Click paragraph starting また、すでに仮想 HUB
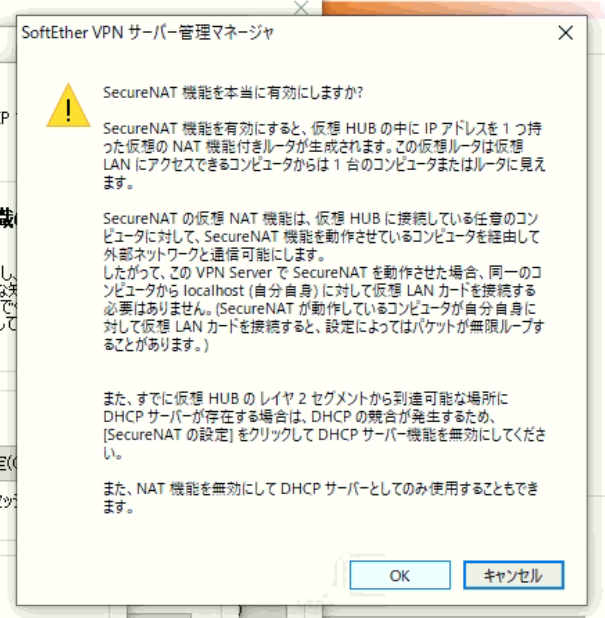 click(324, 426)
